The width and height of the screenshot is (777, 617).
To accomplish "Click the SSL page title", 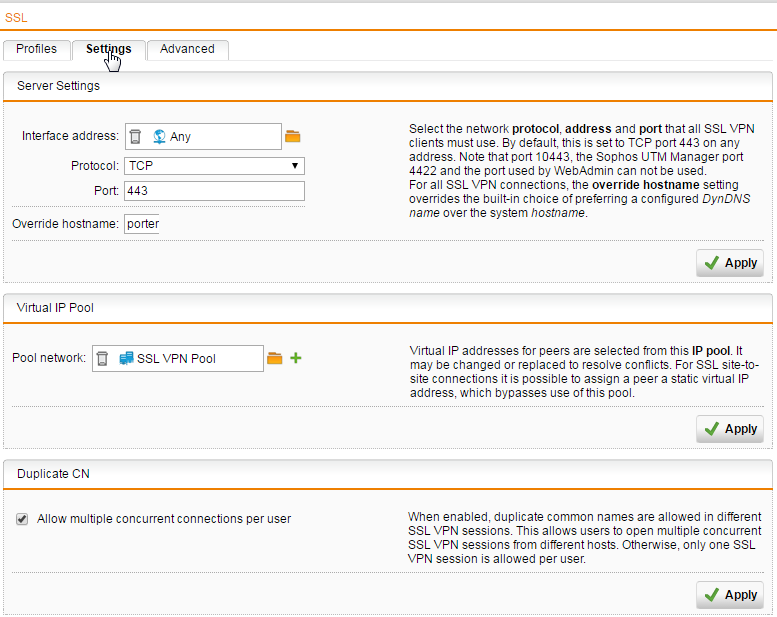I will 16,18.
